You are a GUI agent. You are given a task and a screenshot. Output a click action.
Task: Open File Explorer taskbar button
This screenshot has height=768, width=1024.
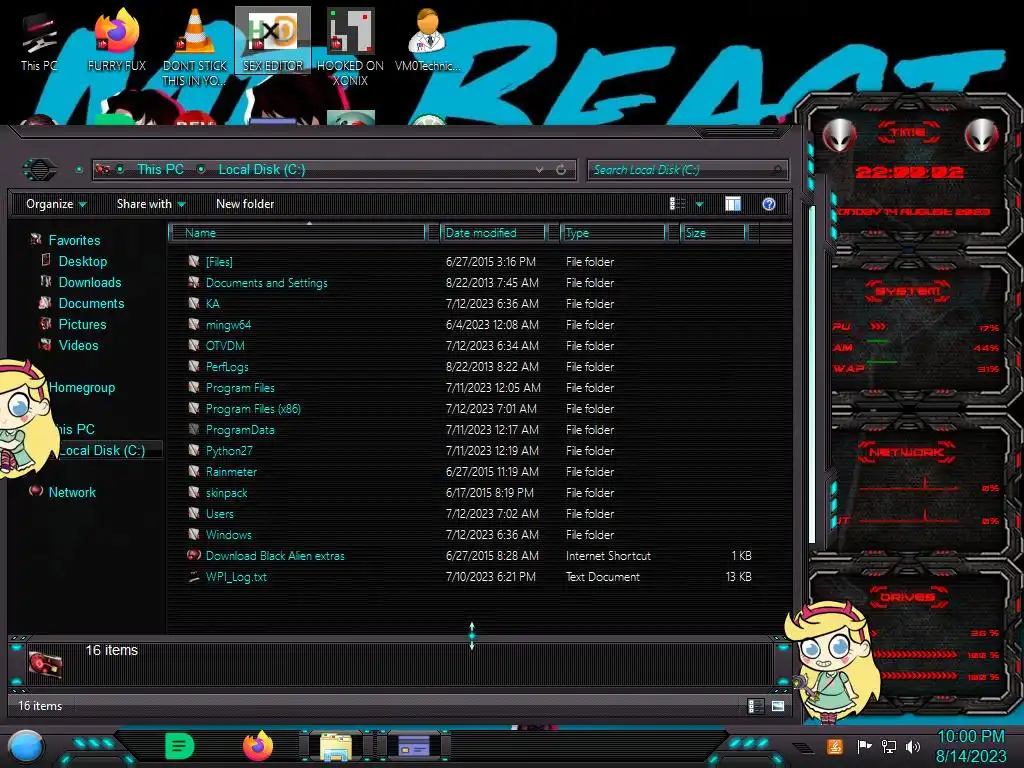point(336,747)
